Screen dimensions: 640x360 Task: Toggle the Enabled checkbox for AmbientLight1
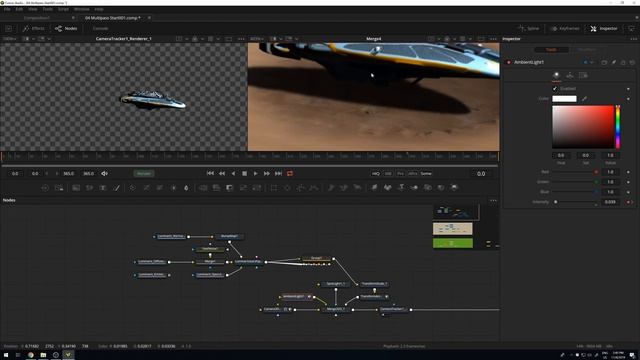pyautogui.click(x=555, y=89)
